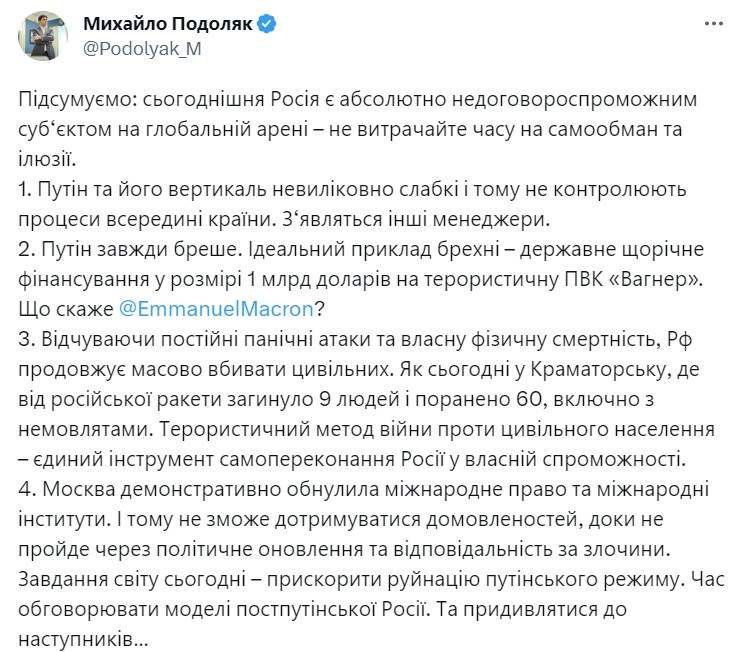Viewport: 740px width, 652px height.
Task: Click the word 'ілюзії.' on third line
Action: [47, 159]
